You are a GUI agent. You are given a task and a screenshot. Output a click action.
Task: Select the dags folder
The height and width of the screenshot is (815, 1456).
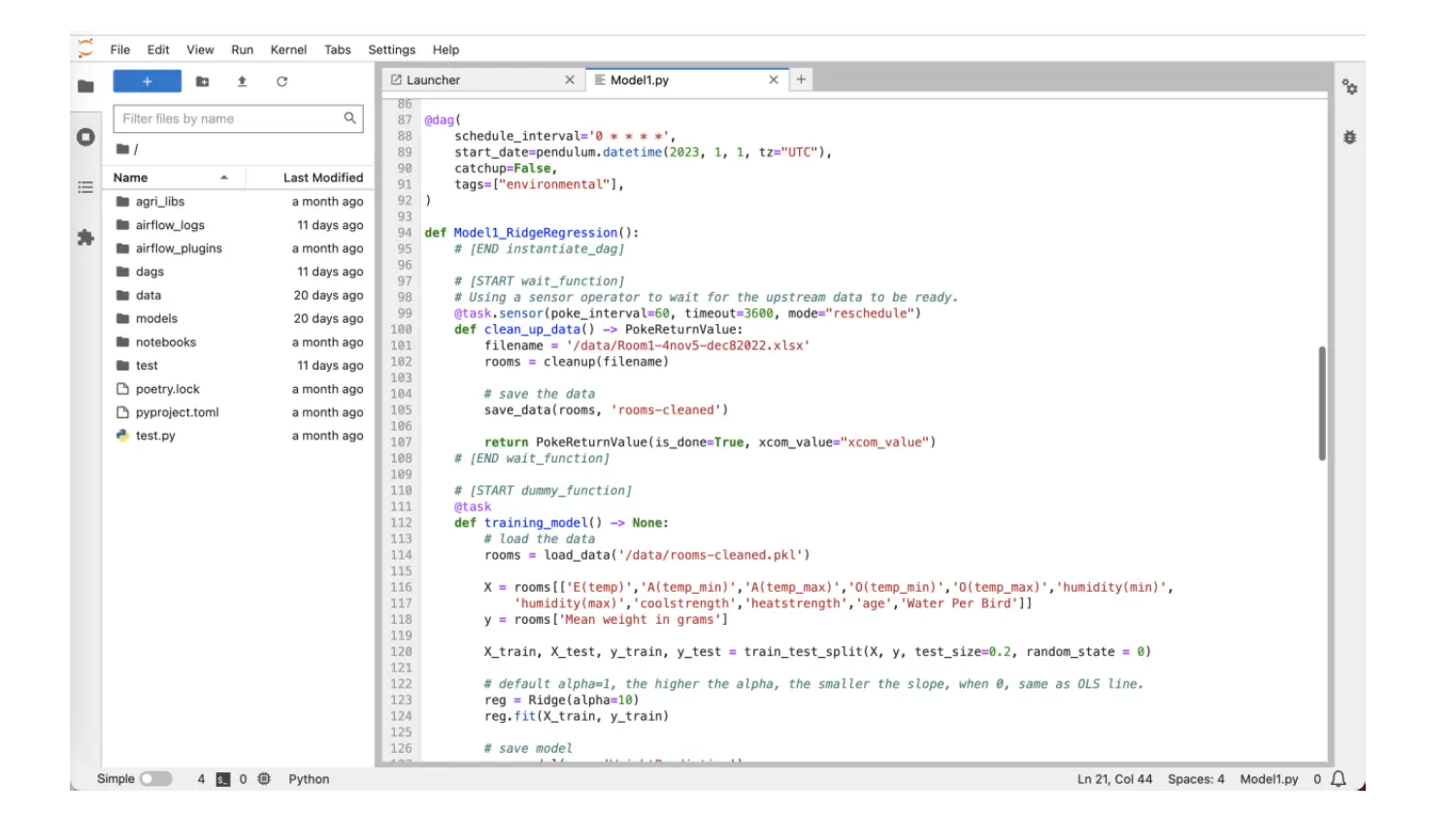(238, 272)
